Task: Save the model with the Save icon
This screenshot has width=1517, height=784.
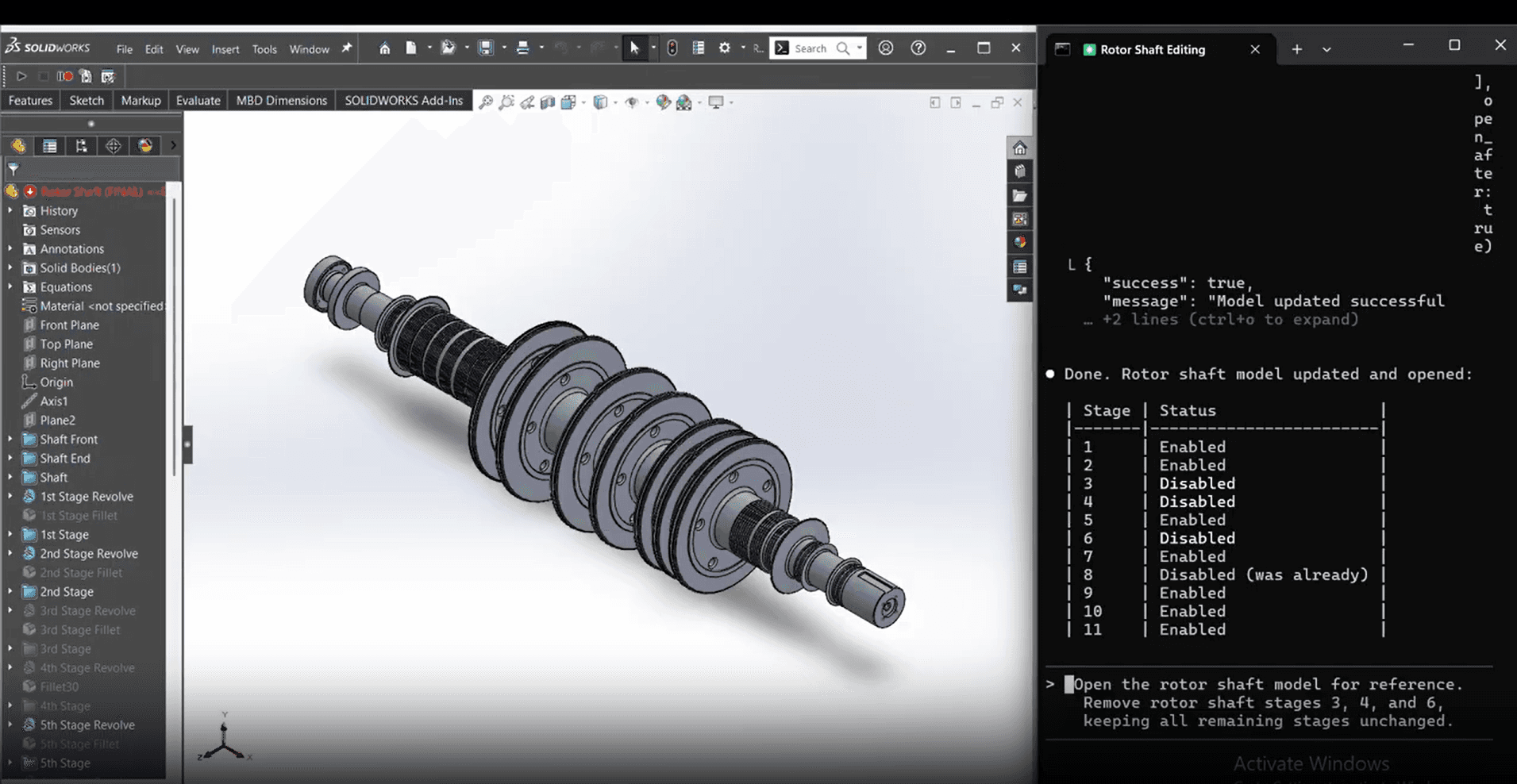Action: 485,48
